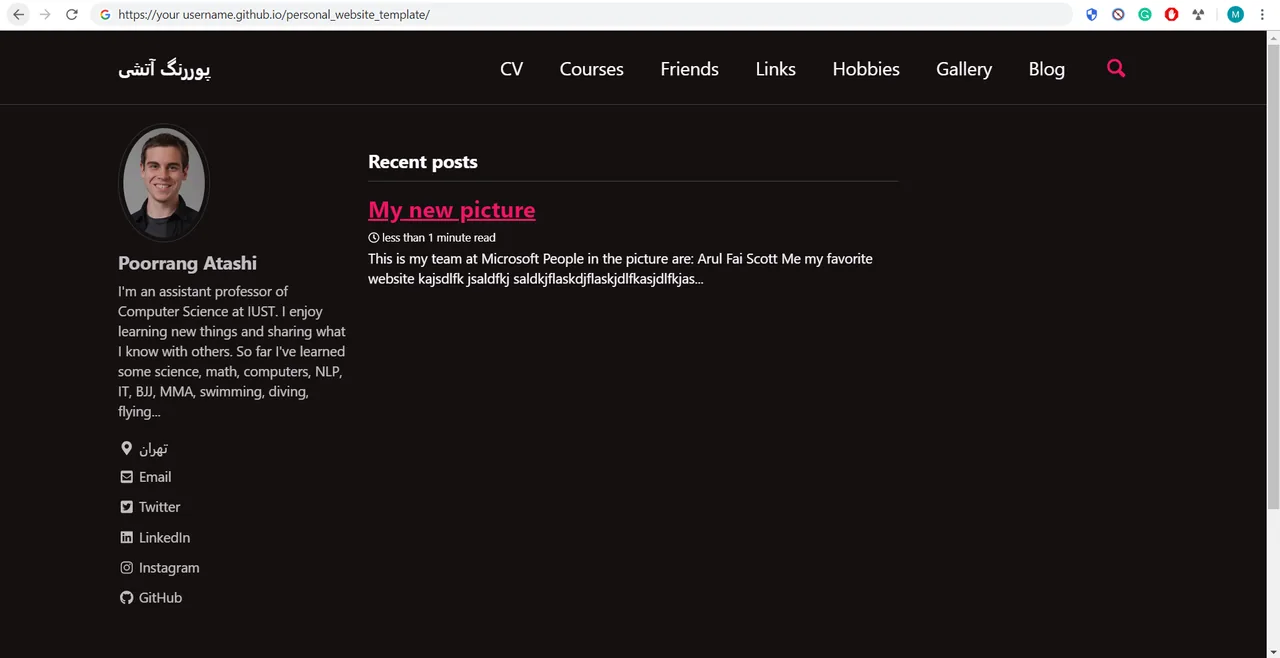Open the radiation-symbol extension icon
1280x658 pixels.
point(1198,15)
